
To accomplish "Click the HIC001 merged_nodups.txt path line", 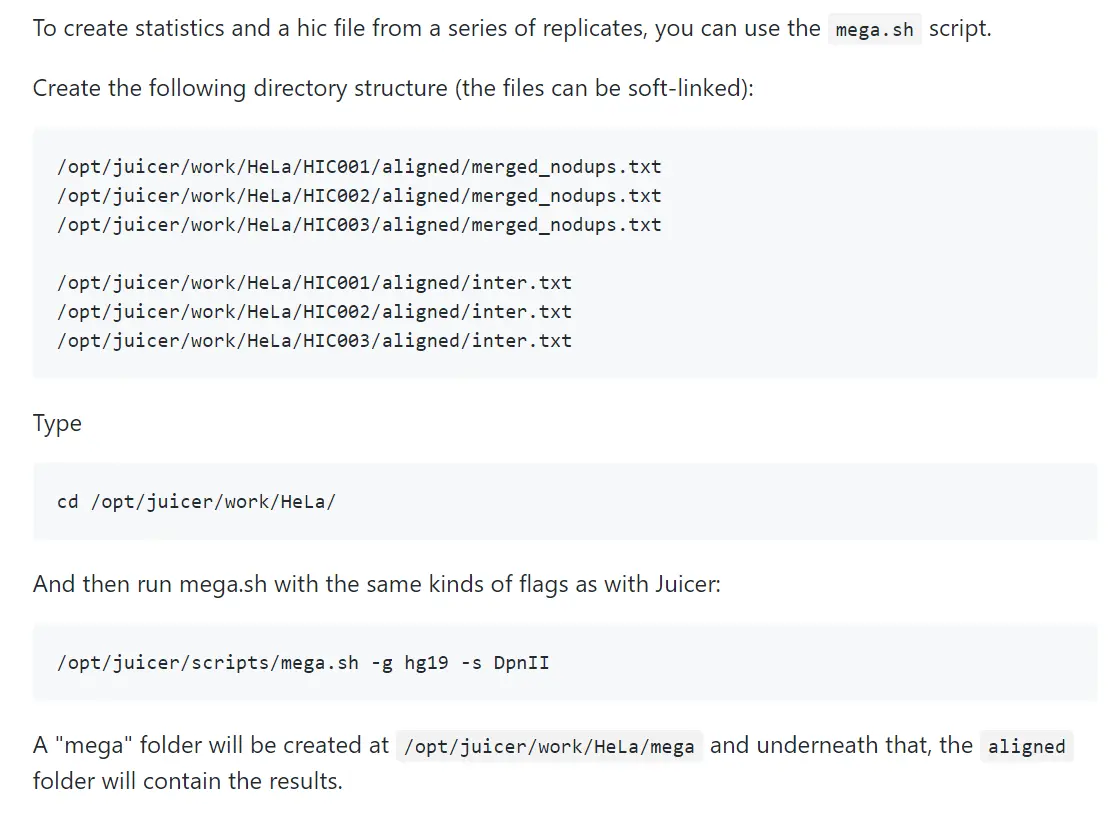I will pos(359,167).
